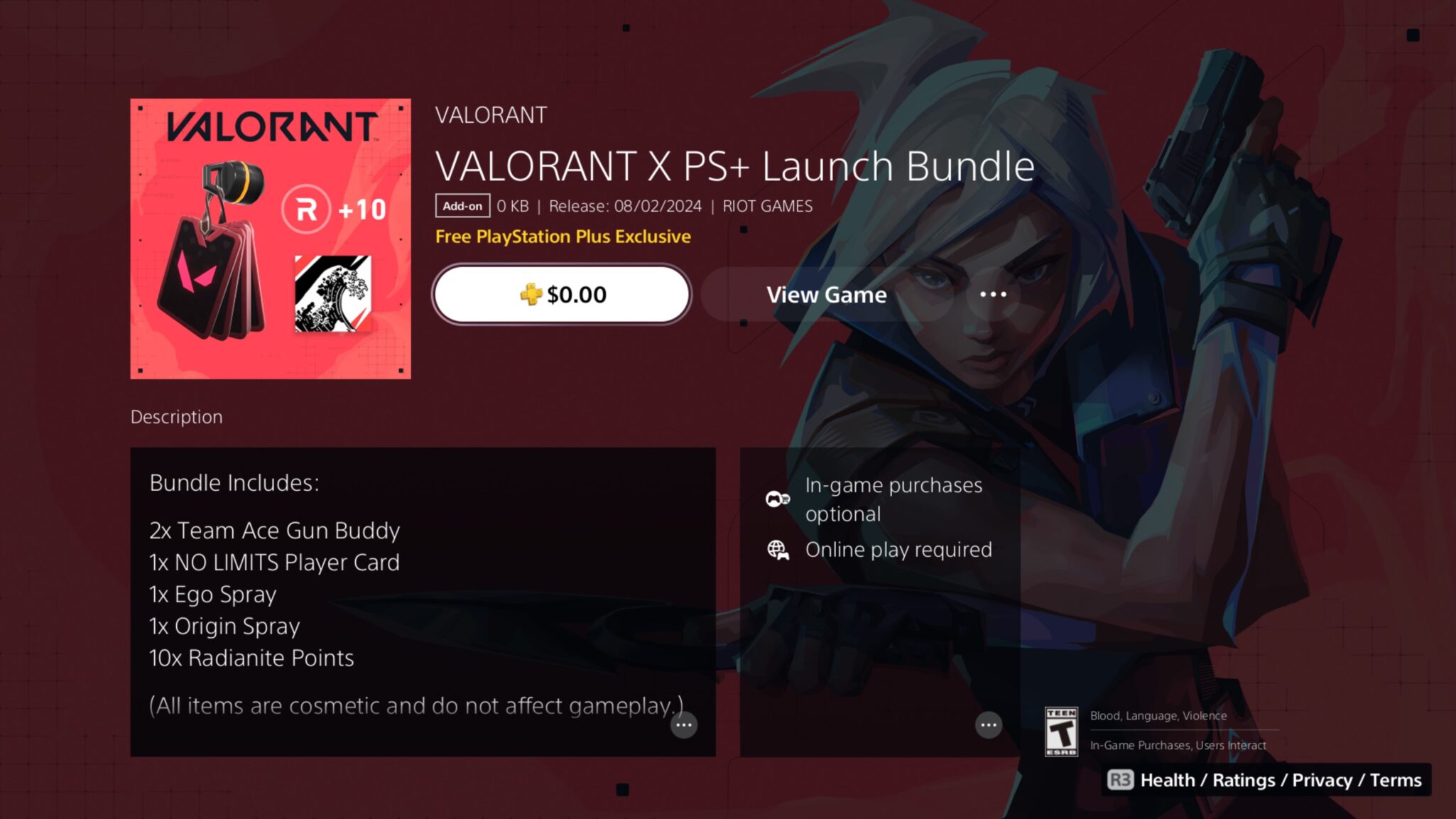
Task: Select the Description section heading
Action: pyautogui.click(x=176, y=417)
